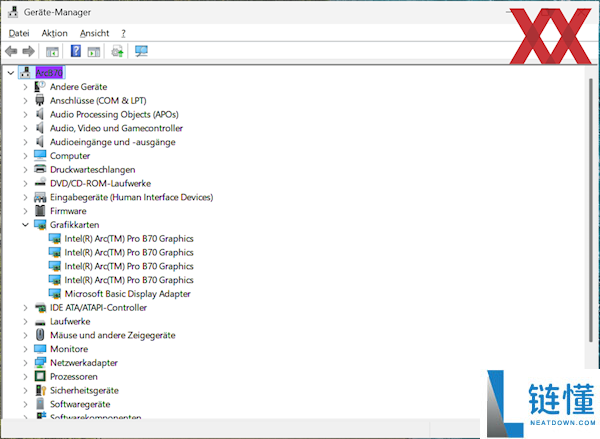The height and width of the screenshot is (439, 600).
Task: Click the Monitore icon
Action: click(40, 349)
